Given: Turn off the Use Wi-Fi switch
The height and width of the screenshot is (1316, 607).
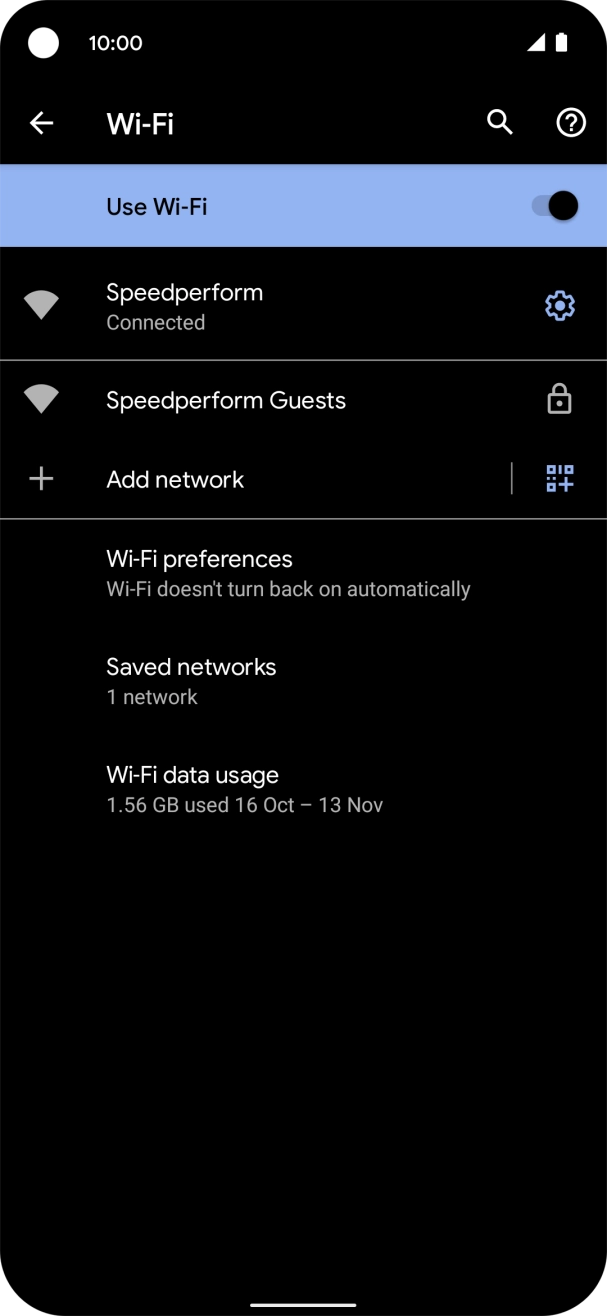Looking at the screenshot, I should click(556, 206).
